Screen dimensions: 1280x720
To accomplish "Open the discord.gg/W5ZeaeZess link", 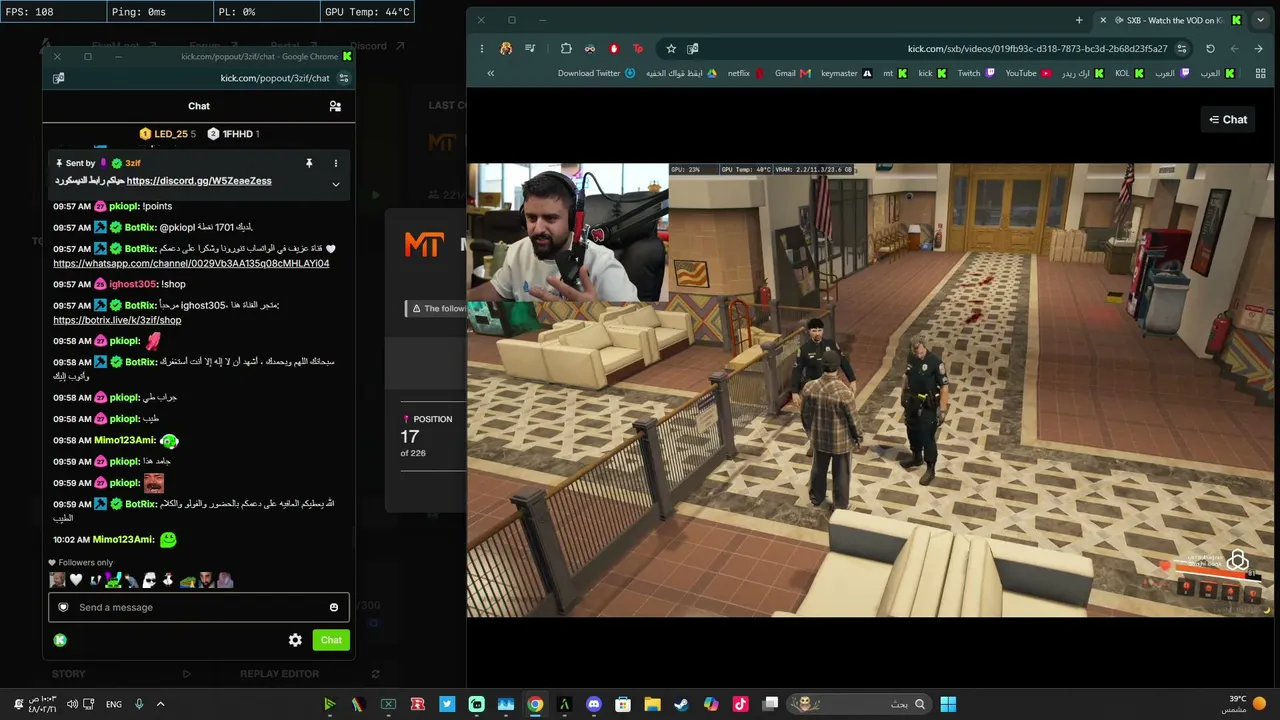I will (199, 181).
